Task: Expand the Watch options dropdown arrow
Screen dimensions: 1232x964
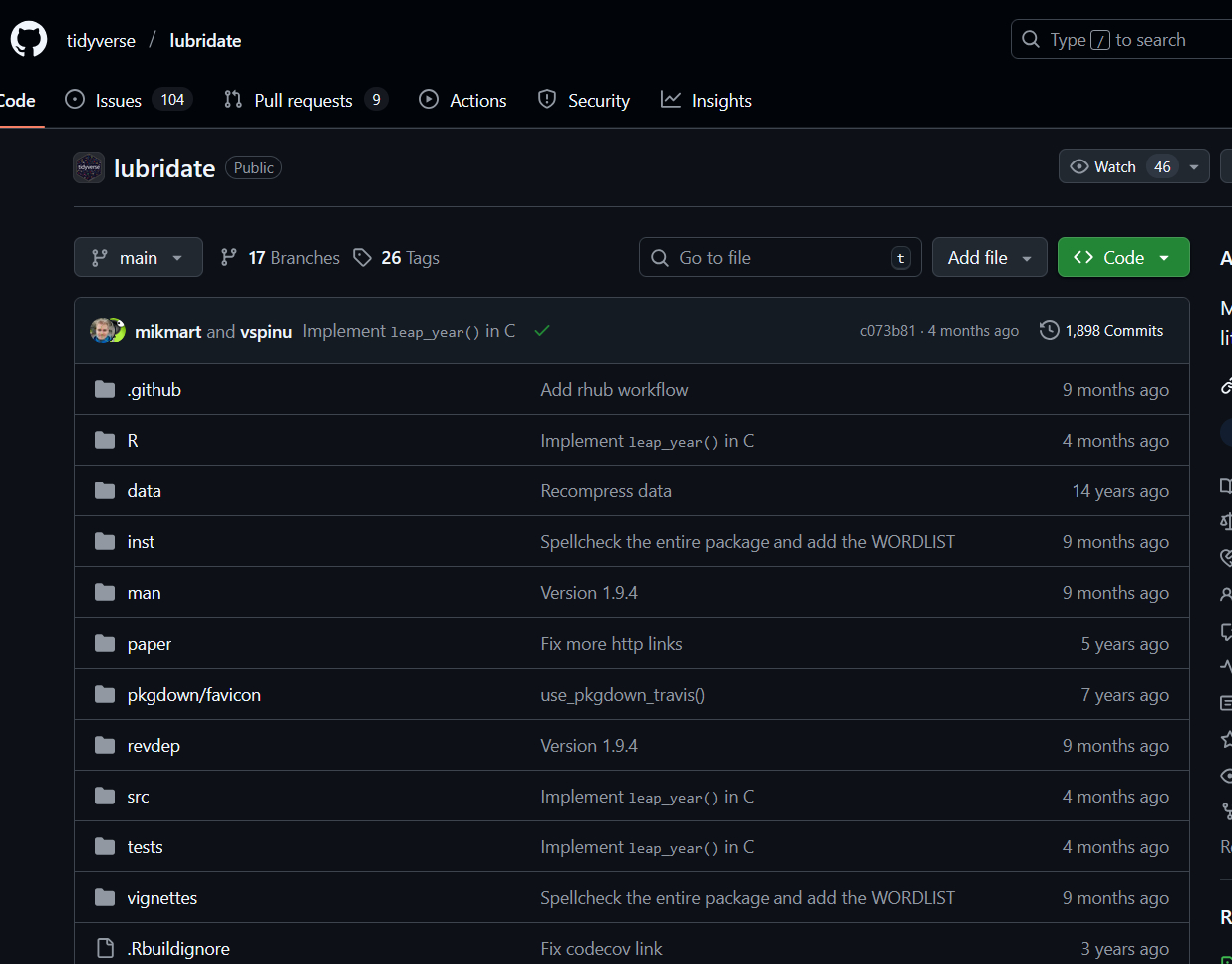Action: click(x=1194, y=166)
